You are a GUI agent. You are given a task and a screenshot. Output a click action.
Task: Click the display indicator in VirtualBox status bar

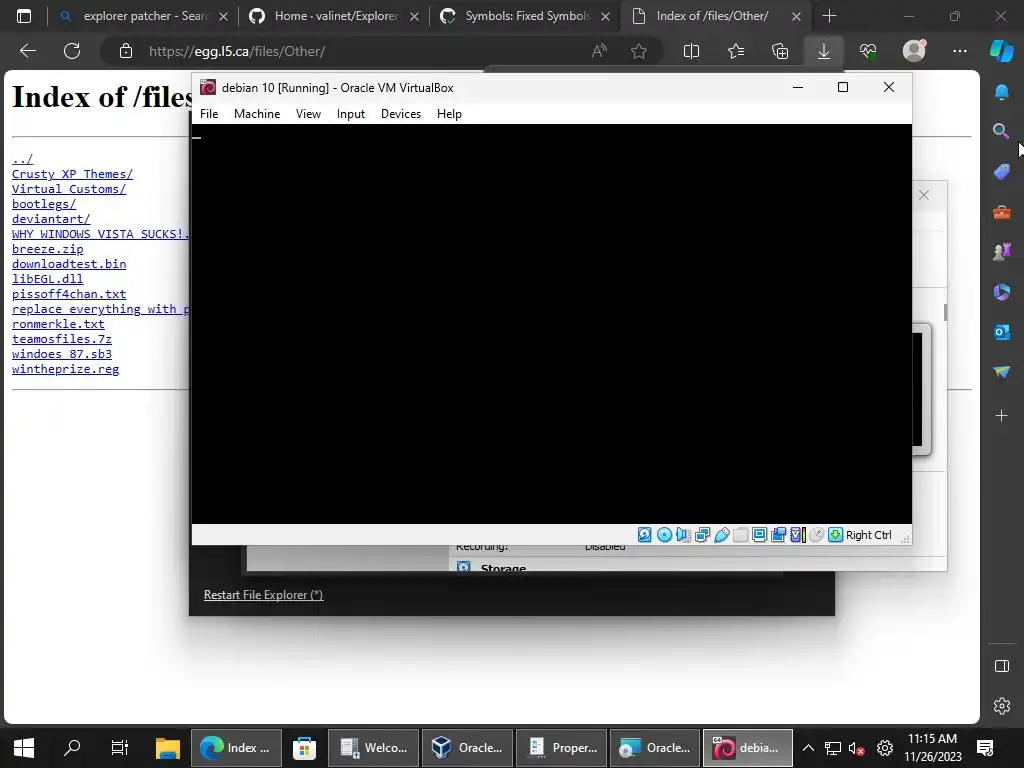click(760, 535)
